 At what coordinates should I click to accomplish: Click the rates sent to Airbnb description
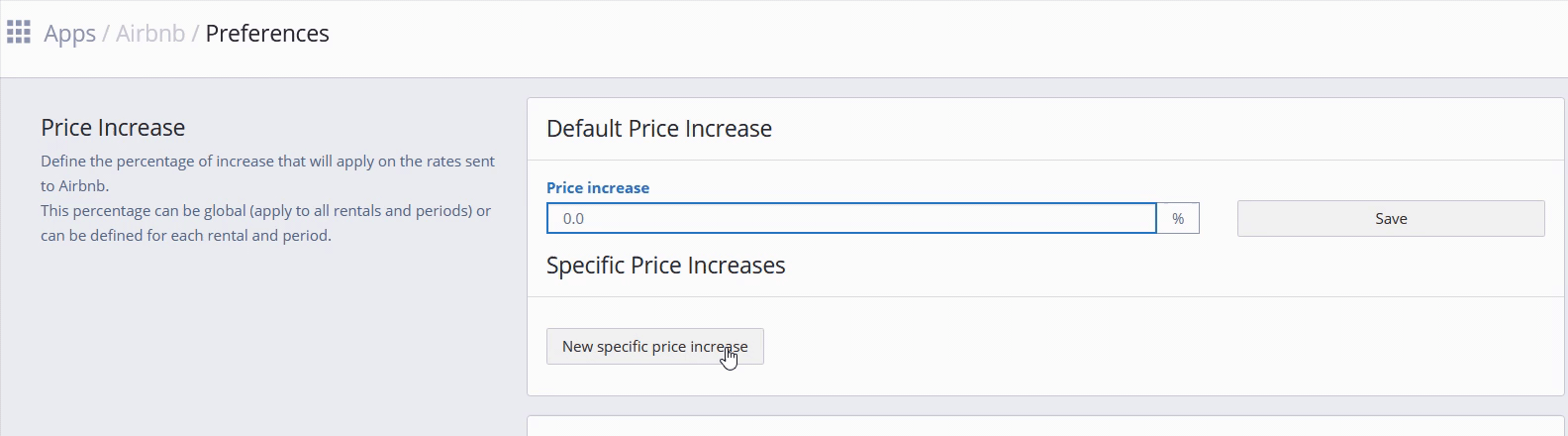tap(267, 172)
